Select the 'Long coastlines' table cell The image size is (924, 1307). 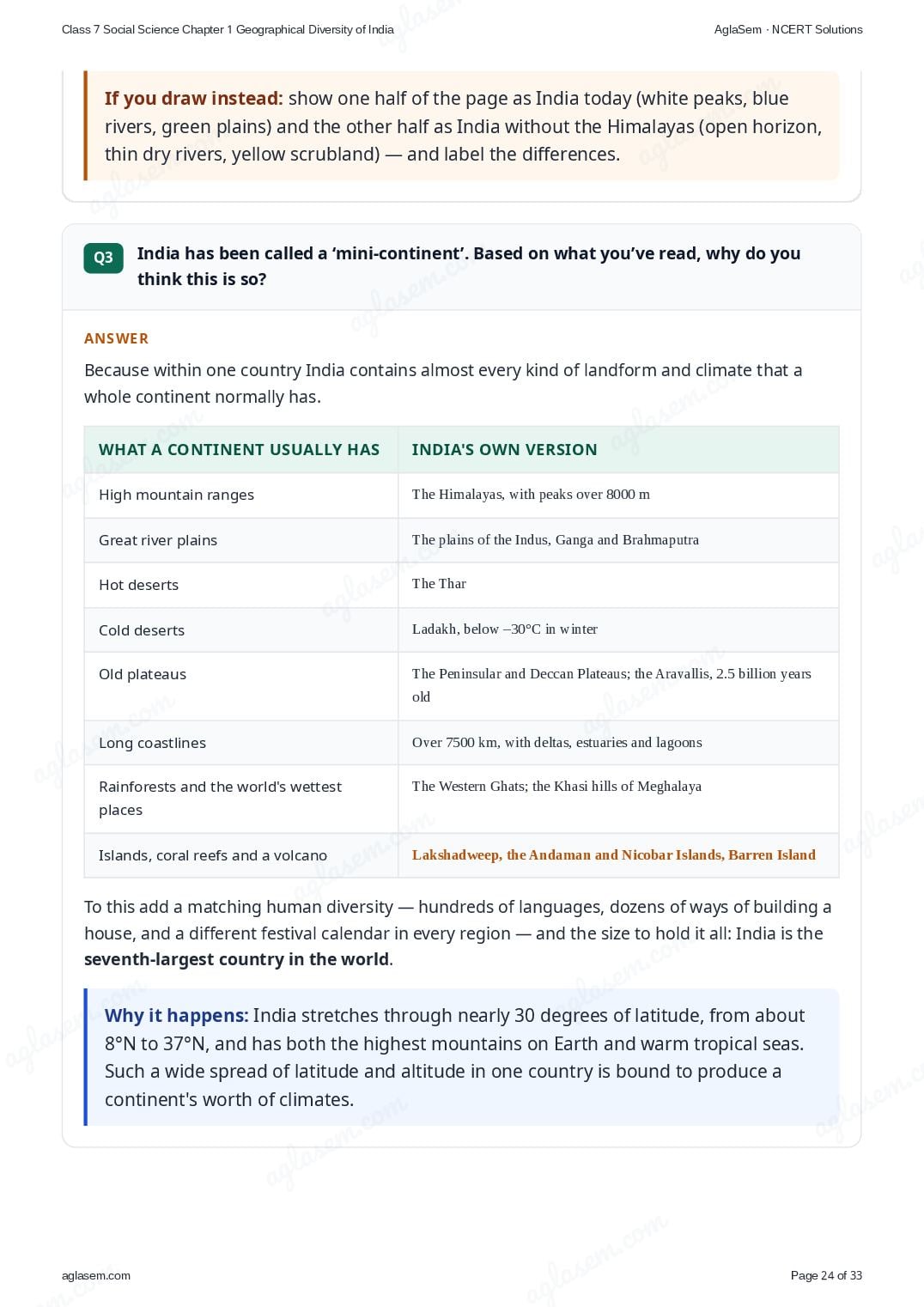241,743
